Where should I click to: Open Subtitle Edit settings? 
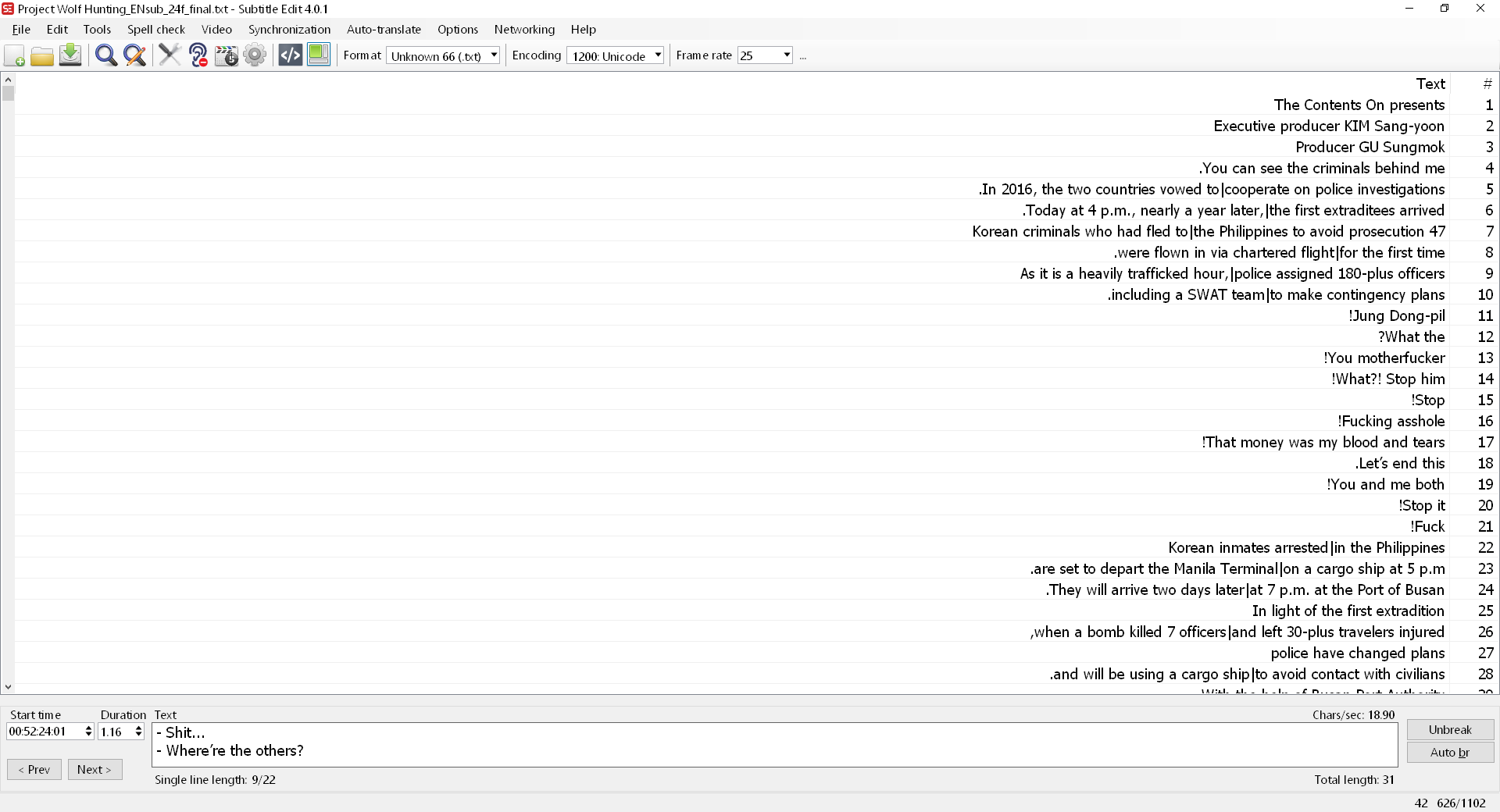255,55
